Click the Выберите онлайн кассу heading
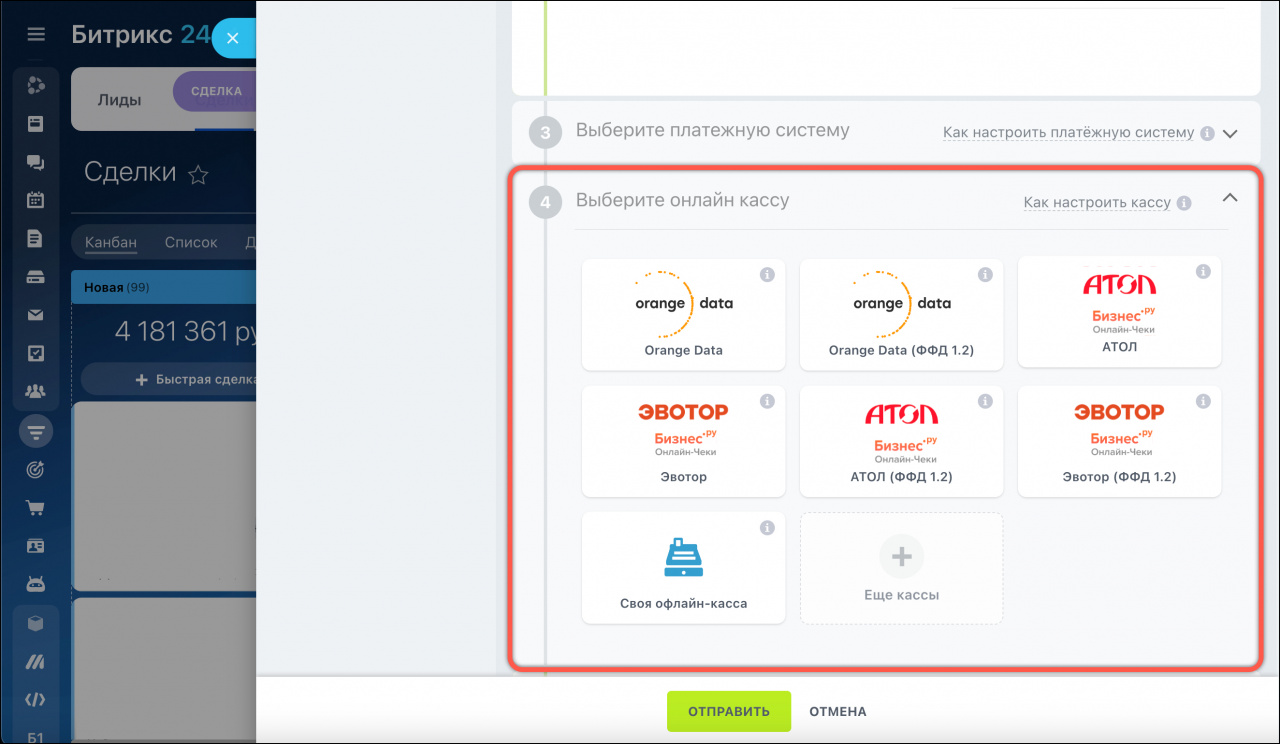This screenshot has width=1280, height=744. point(682,200)
